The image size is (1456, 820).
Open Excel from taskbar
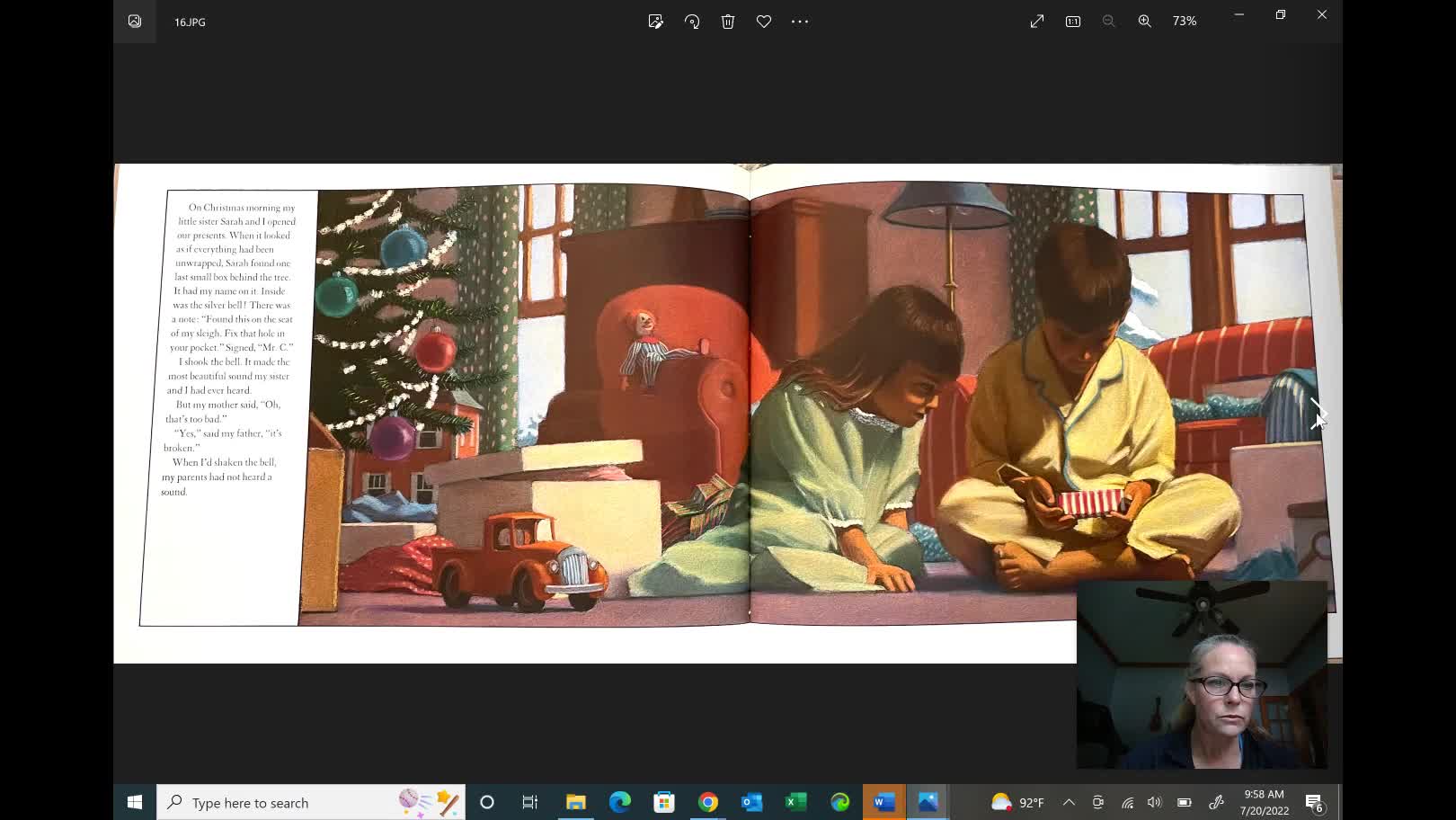pos(796,802)
